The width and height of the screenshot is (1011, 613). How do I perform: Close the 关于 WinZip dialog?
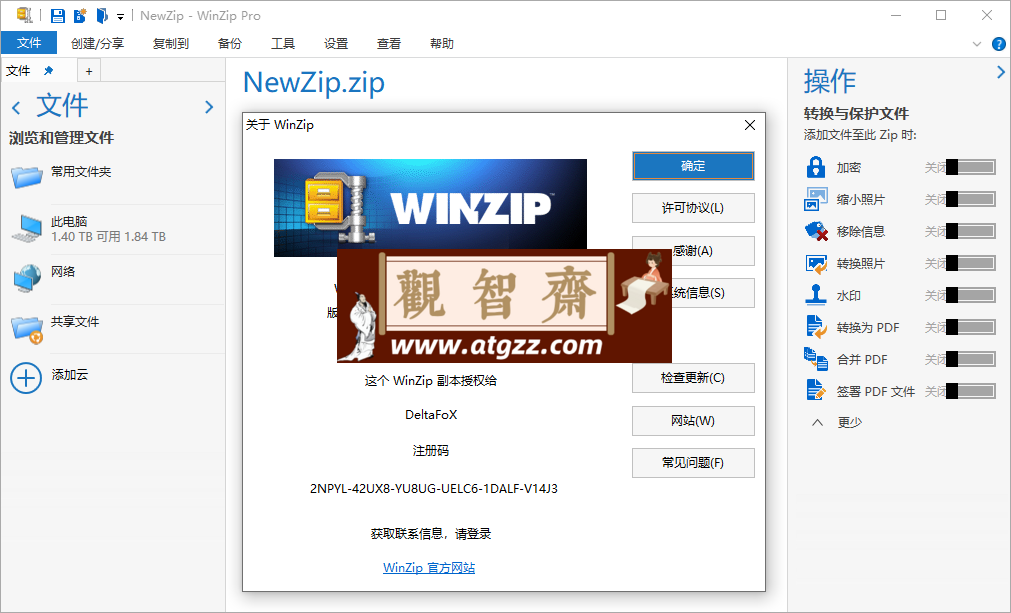pos(750,125)
